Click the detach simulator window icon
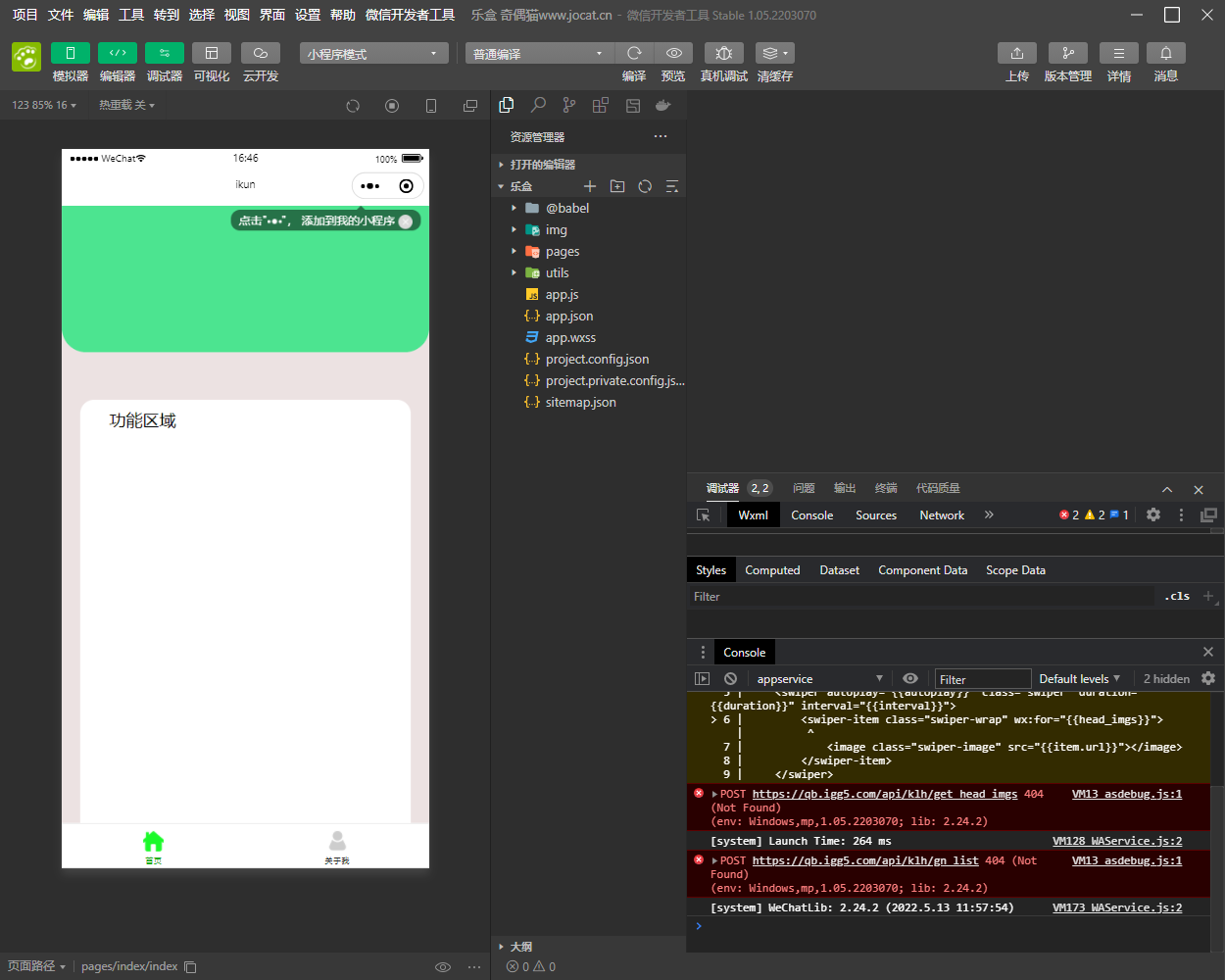This screenshot has width=1225, height=980. 470,106
